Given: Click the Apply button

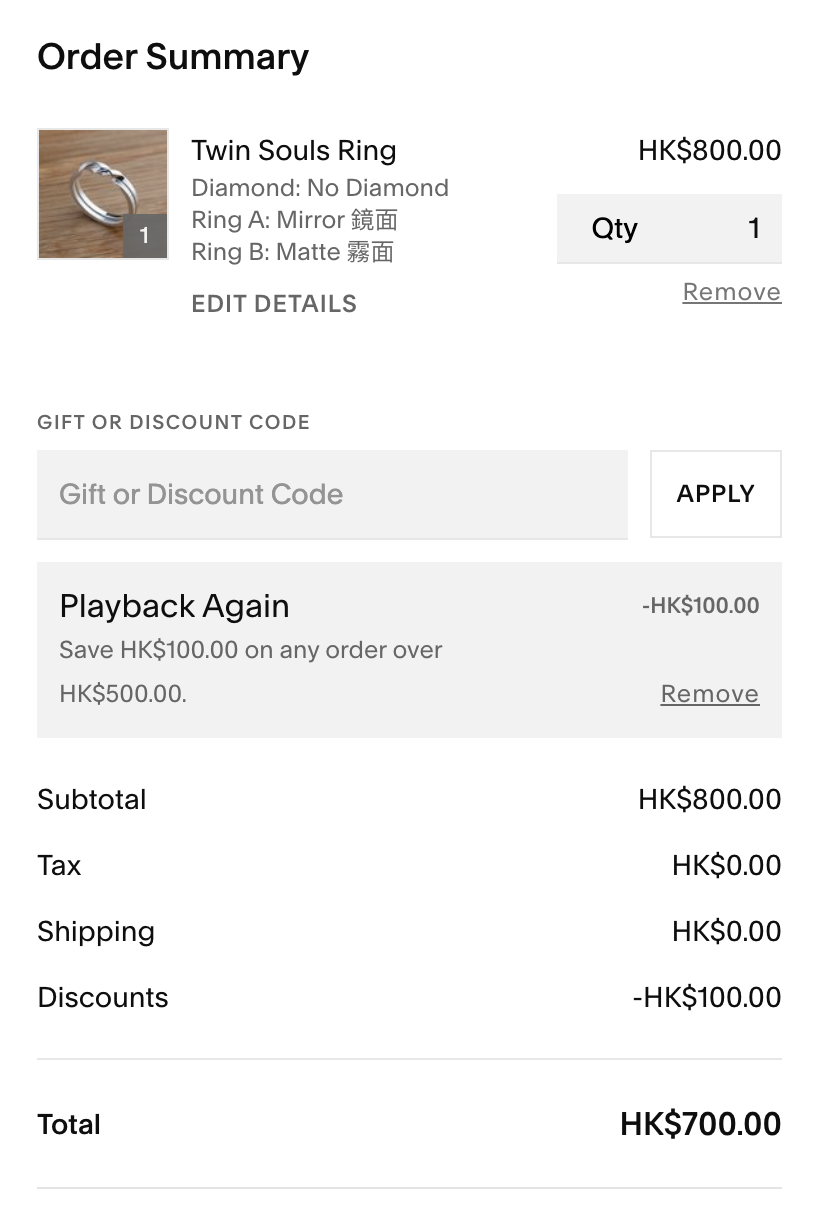Looking at the screenshot, I should [x=716, y=494].
